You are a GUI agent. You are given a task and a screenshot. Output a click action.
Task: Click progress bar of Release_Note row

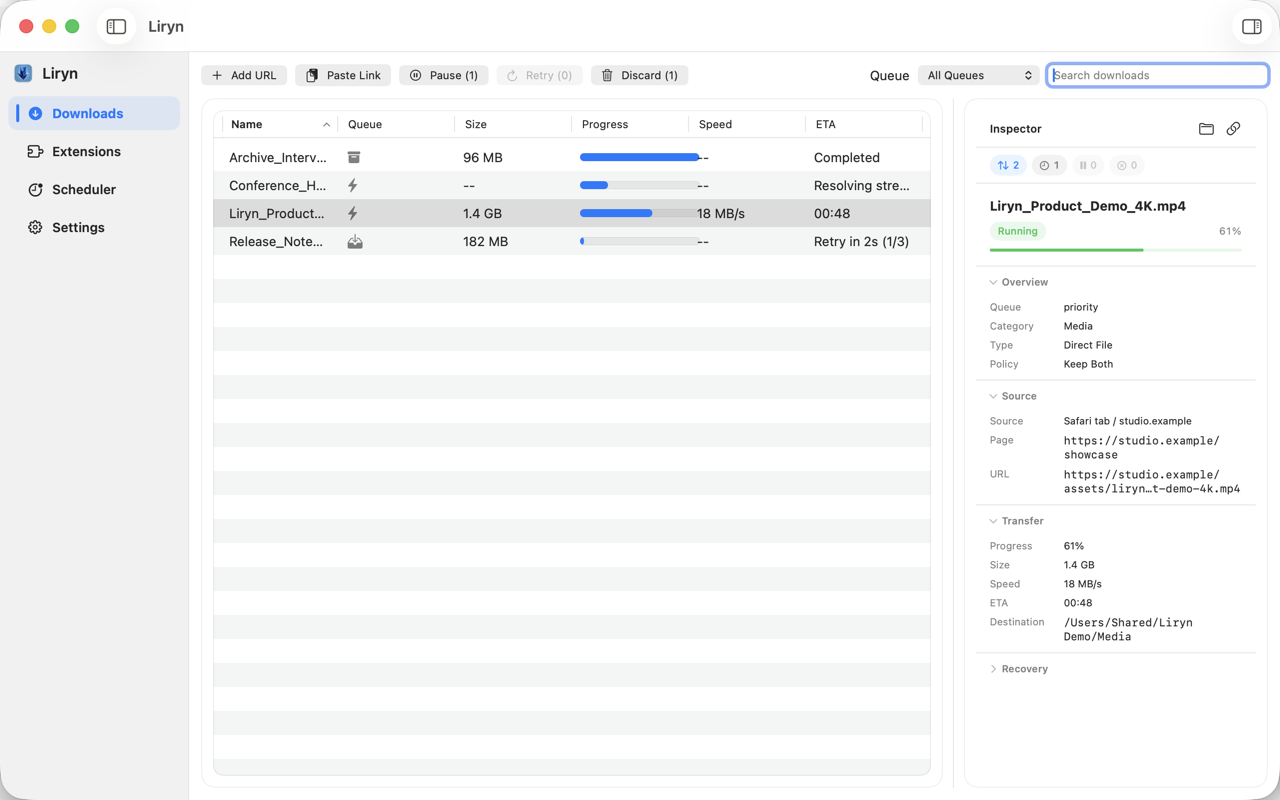point(638,241)
